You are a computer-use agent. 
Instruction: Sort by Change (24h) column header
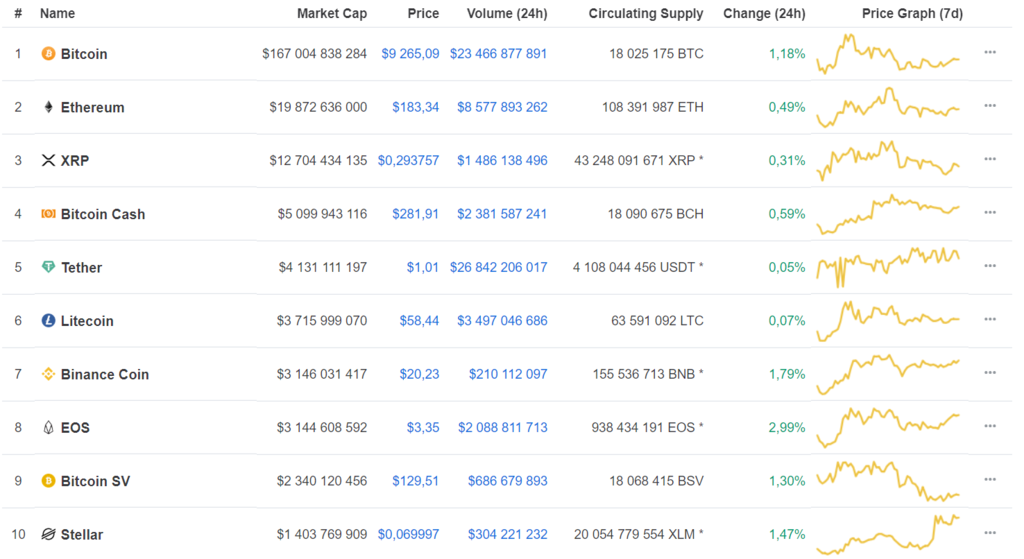tap(764, 14)
